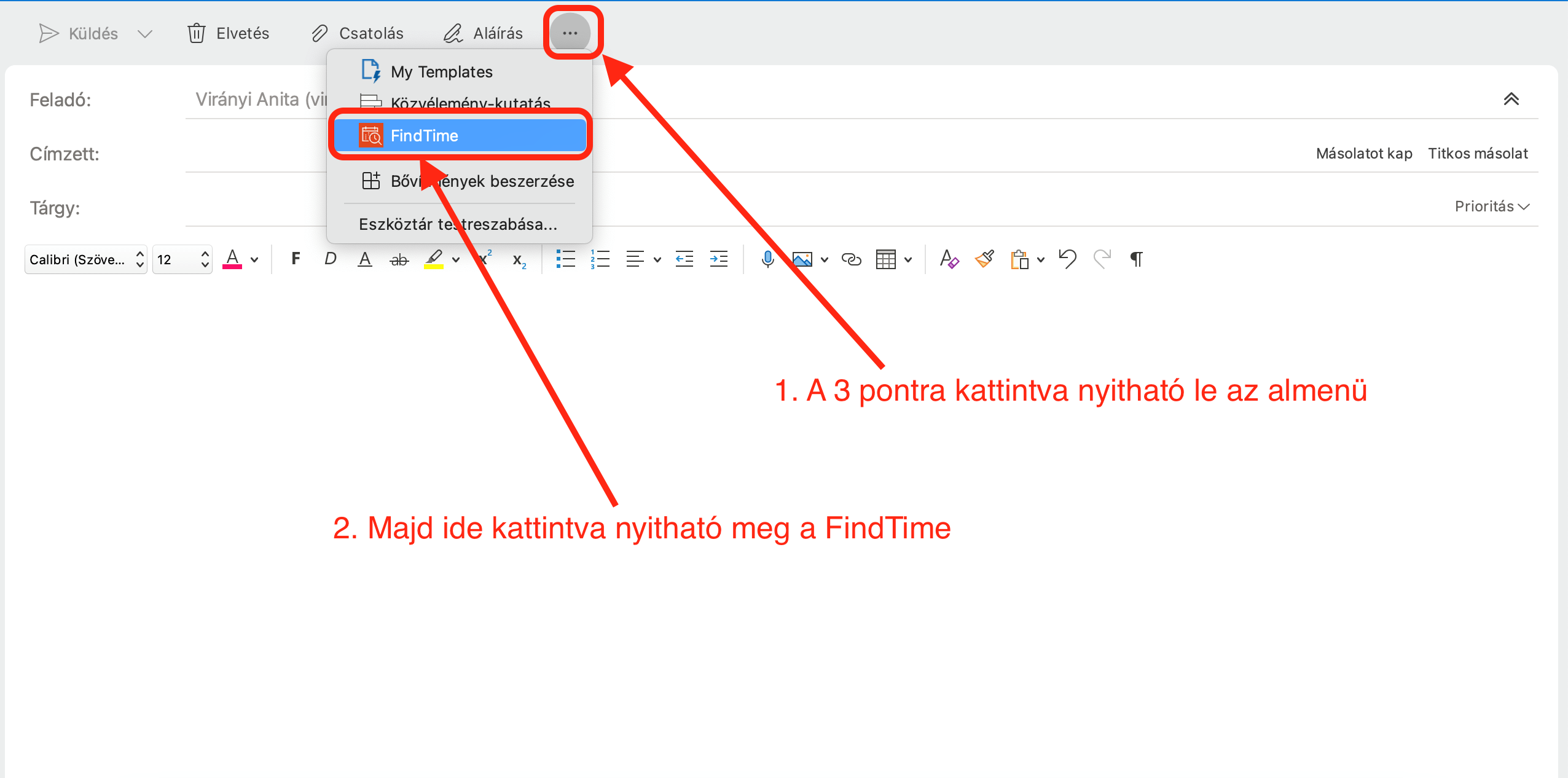The image size is (1568, 778).
Task: Click the text alignment icon
Action: (635, 259)
